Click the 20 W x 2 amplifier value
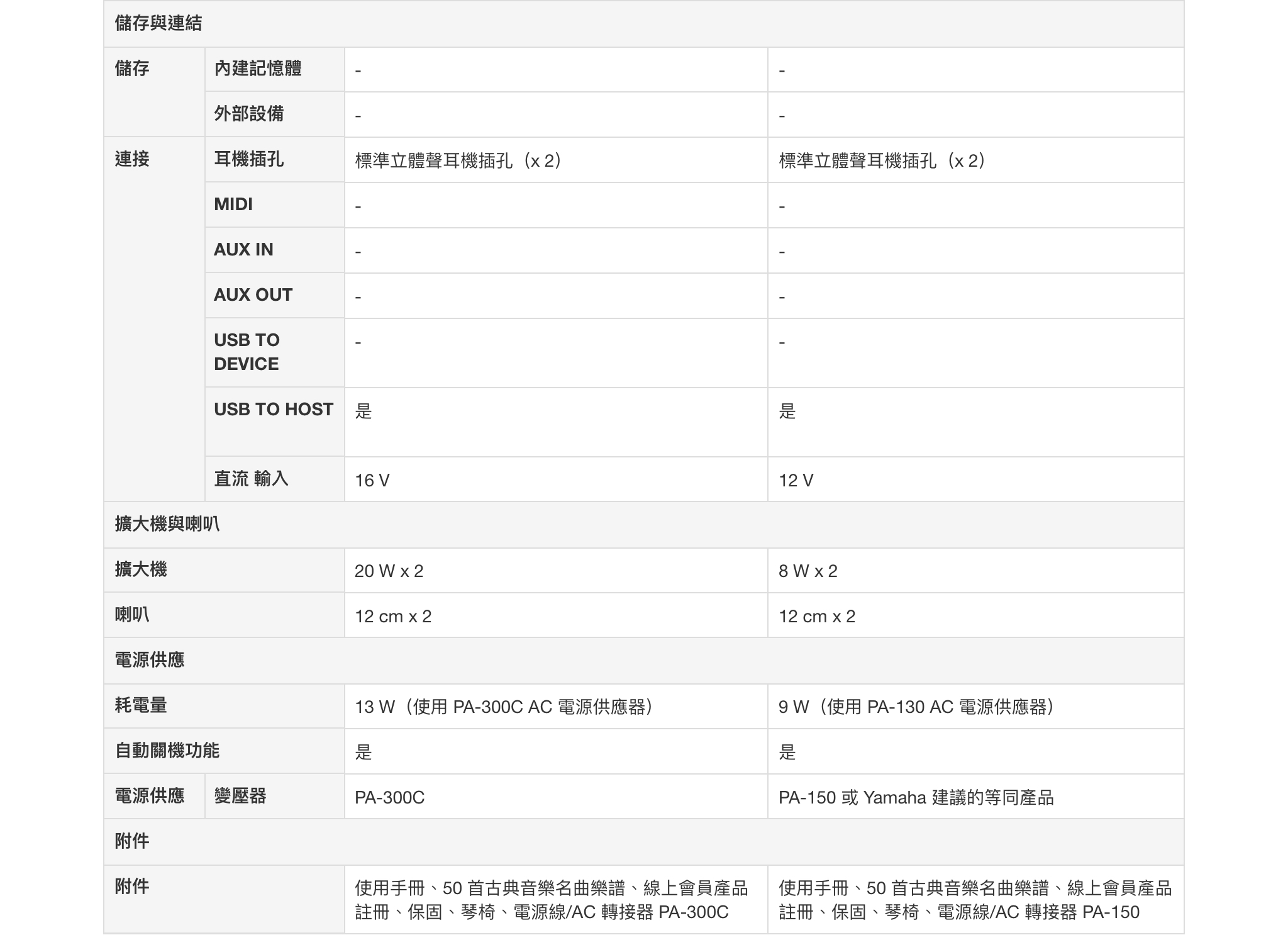The height and width of the screenshot is (952, 1288). (389, 571)
